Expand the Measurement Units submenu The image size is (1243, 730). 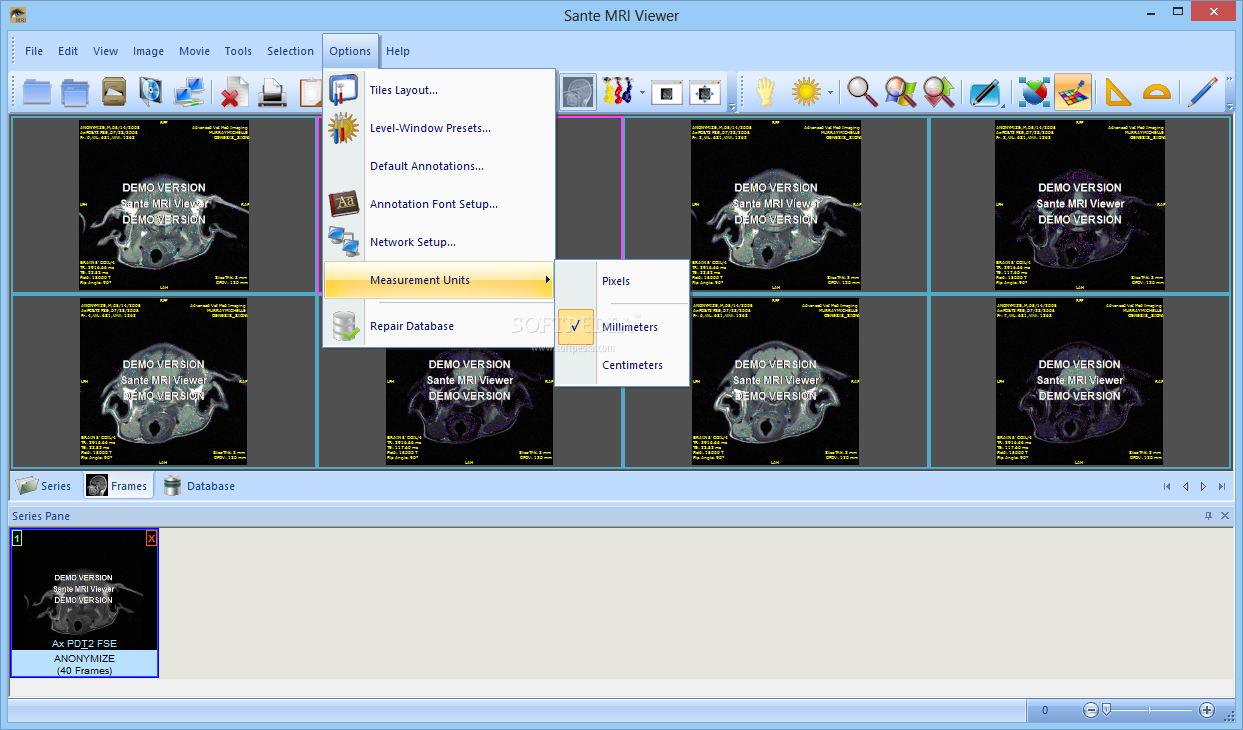pyautogui.click(x=439, y=280)
